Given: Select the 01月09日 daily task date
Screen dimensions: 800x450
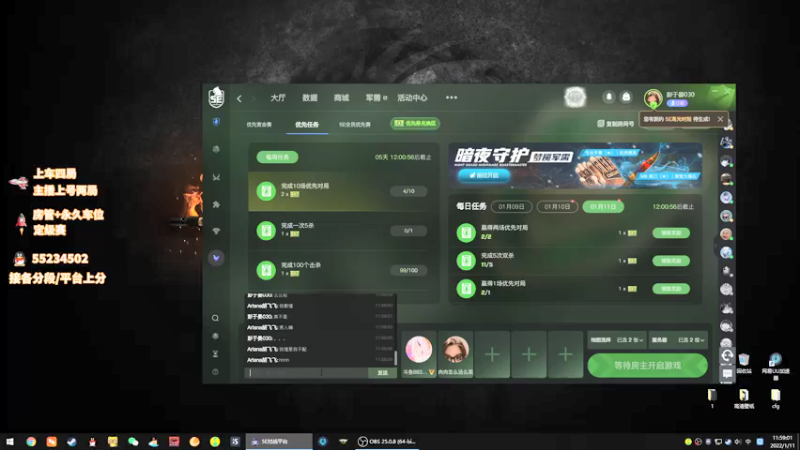Looking at the screenshot, I should click(511, 207).
